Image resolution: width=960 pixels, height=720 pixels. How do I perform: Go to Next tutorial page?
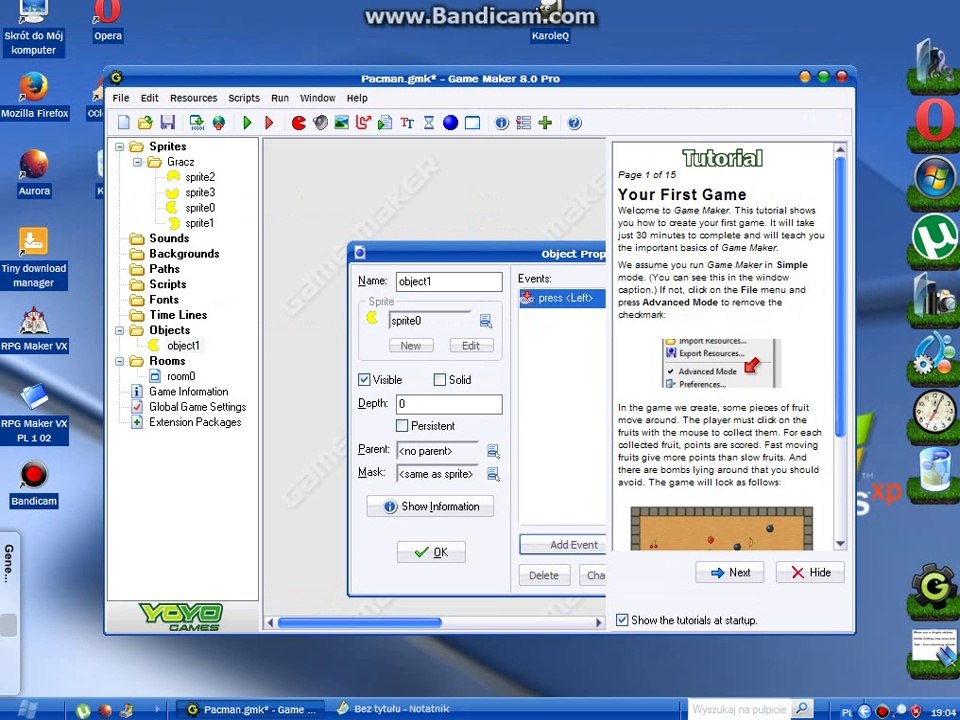(x=730, y=572)
